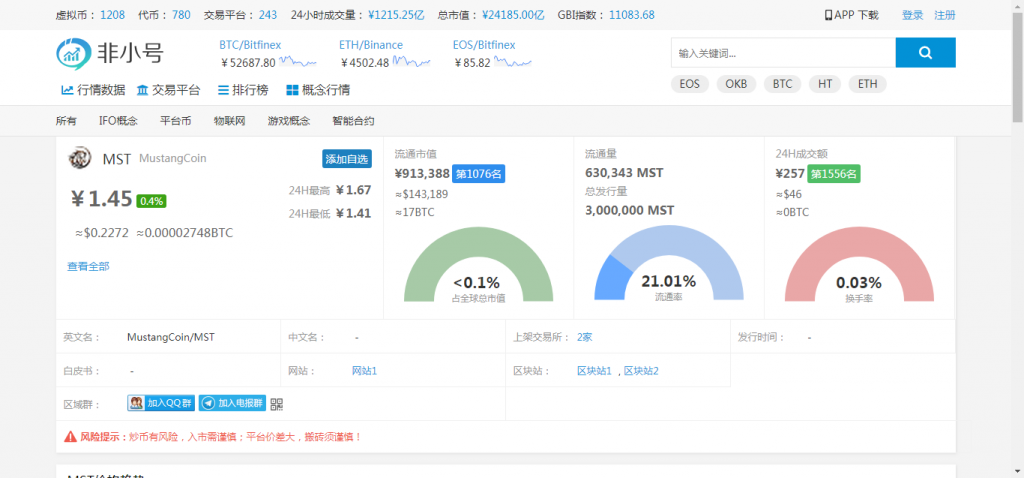Click the 24小时成交量 value ¥1215.25亿
Viewport: 1024px width, 478px height.
396,15
